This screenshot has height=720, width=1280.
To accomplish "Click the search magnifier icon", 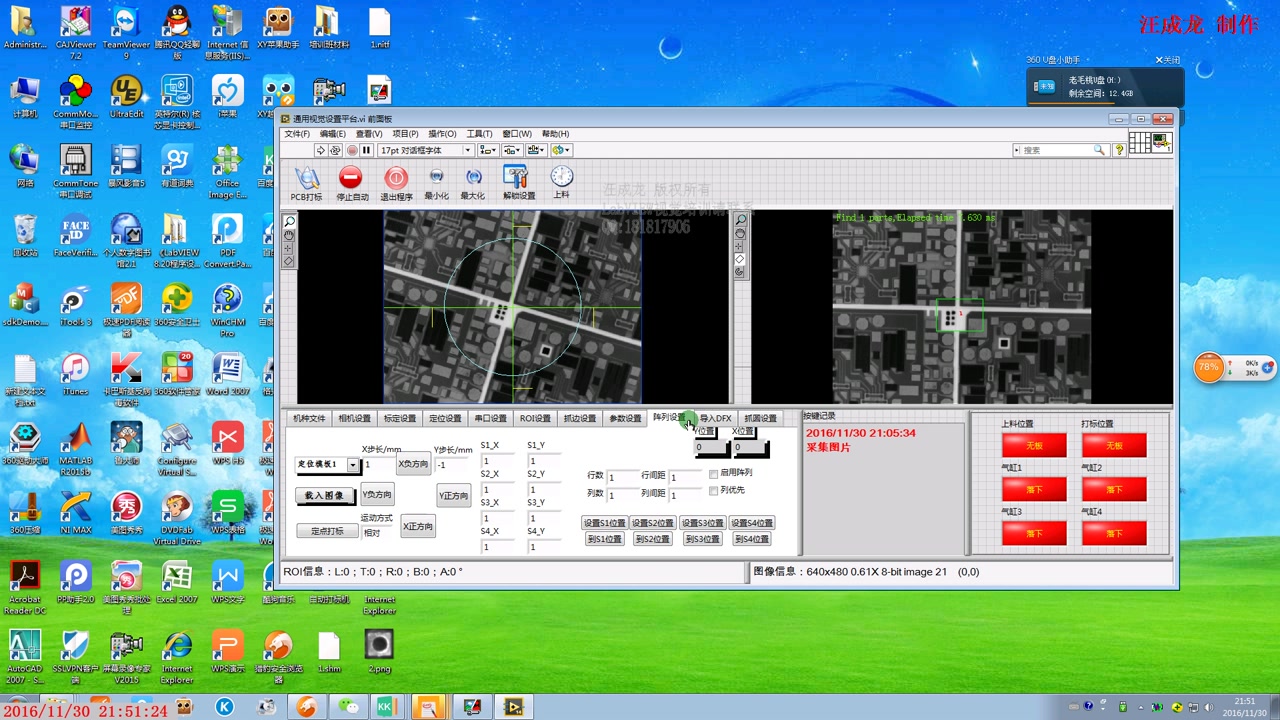I will click(1098, 150).
